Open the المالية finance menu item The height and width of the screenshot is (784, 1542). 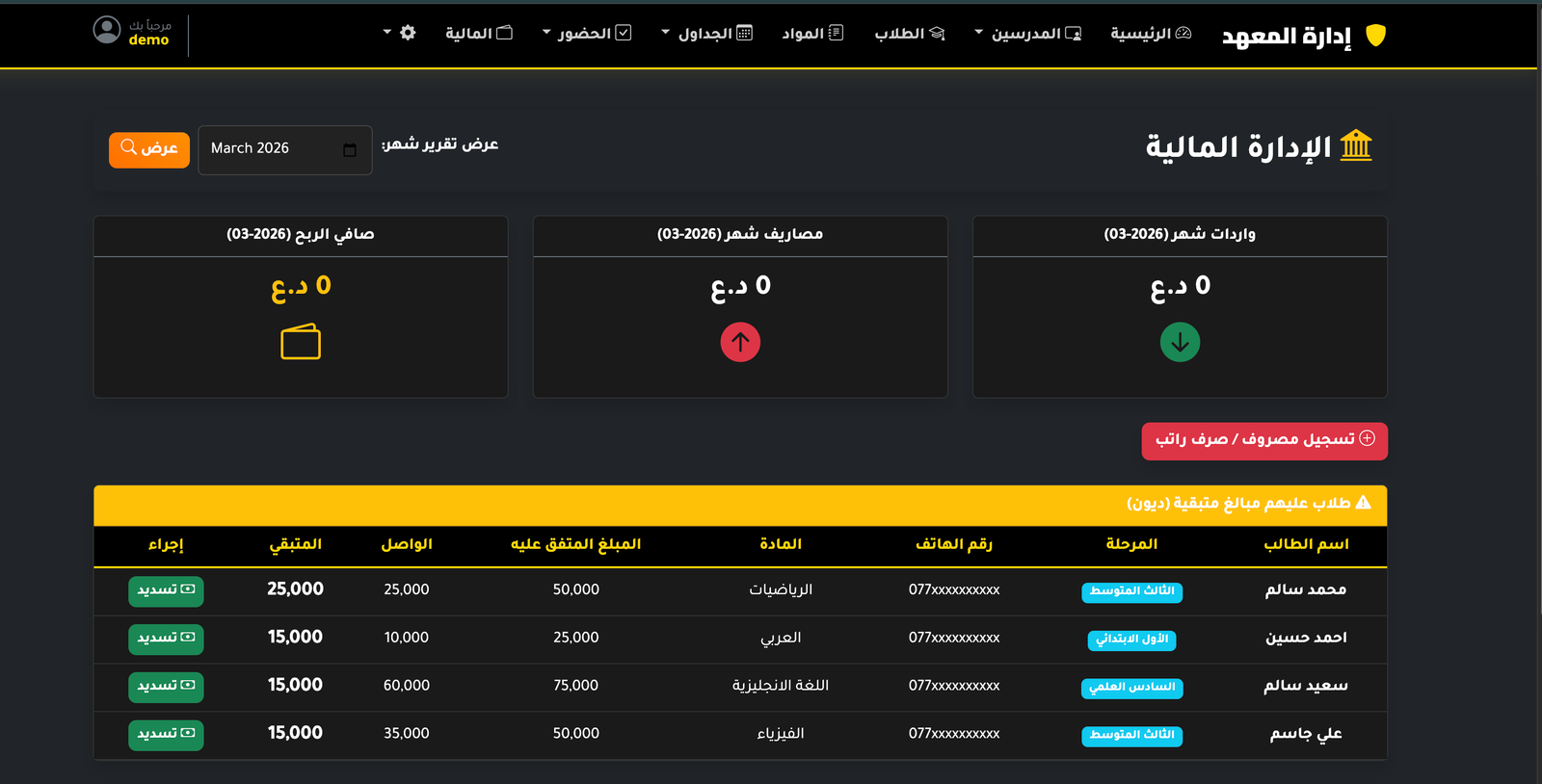[478, 34]
